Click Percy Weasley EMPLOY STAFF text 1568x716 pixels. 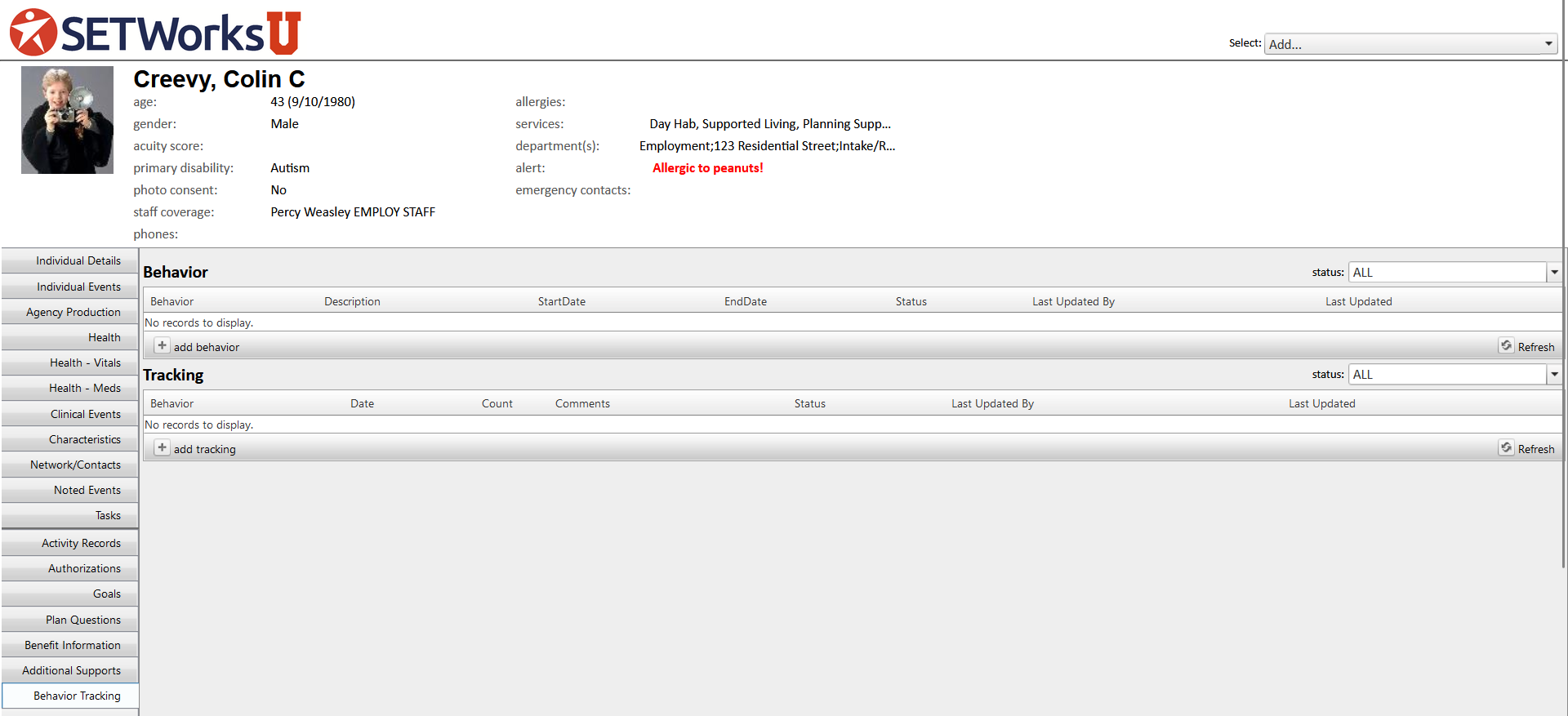(x=353, y=211)
